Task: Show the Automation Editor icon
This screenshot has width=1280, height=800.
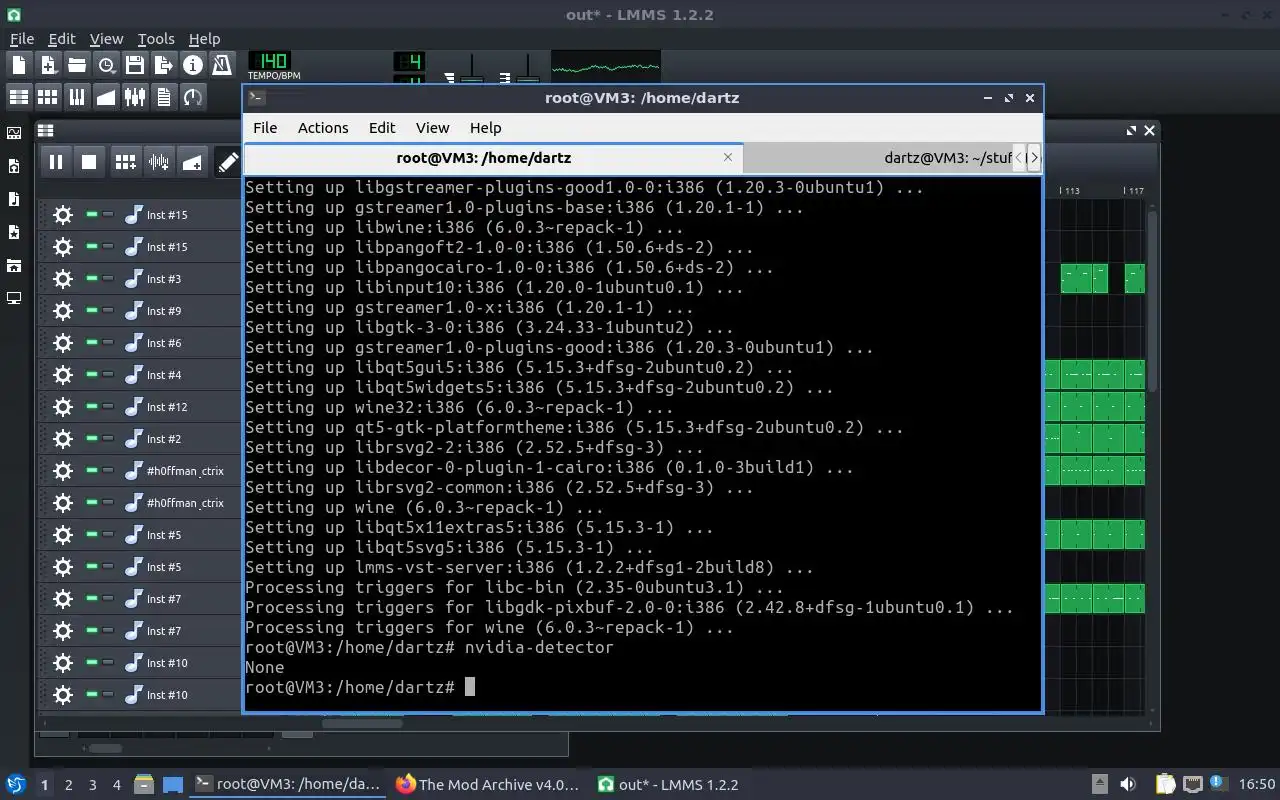Action: [105, 96]
